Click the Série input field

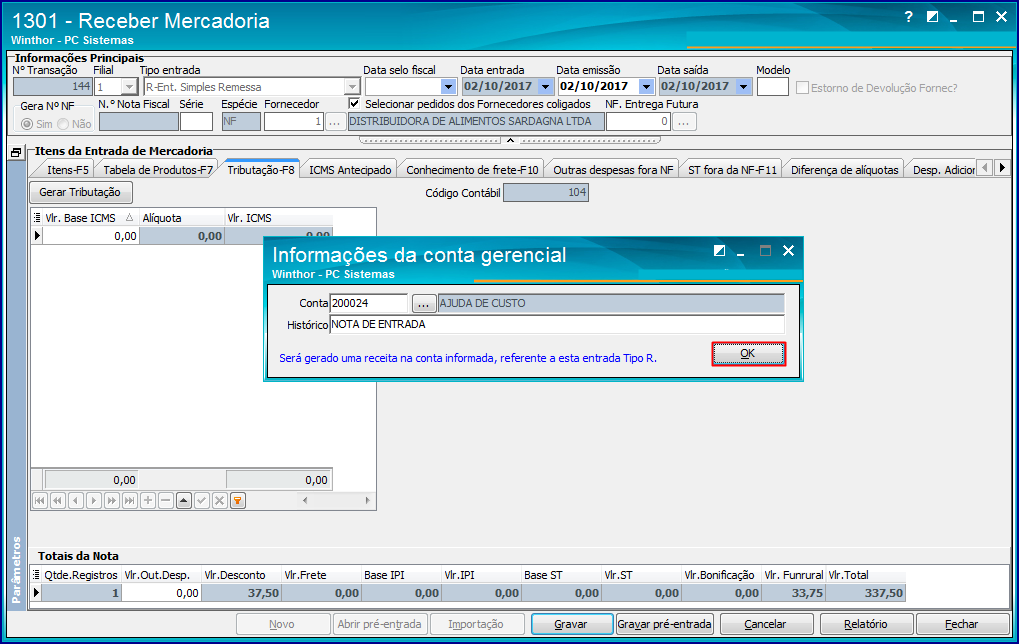(x=196, y=122)
